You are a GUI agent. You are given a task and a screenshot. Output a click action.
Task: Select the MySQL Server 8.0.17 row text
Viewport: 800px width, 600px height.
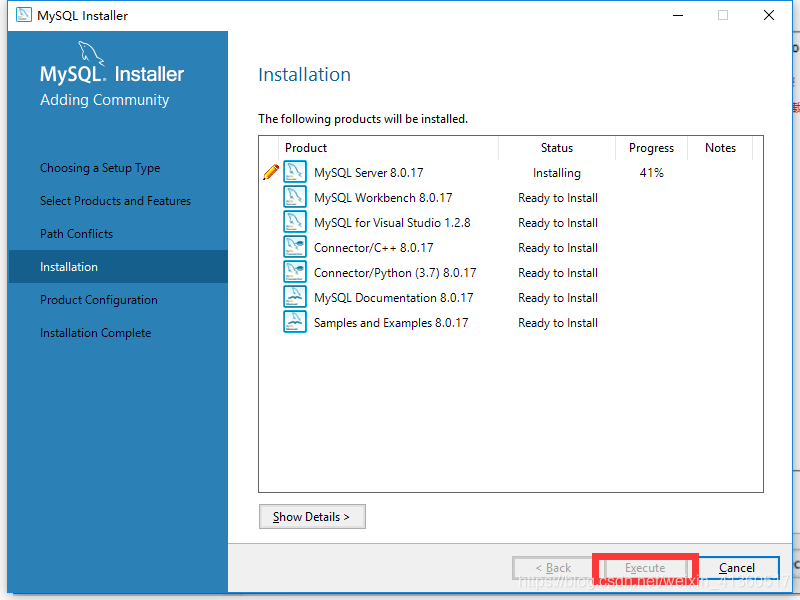(369, 173)
